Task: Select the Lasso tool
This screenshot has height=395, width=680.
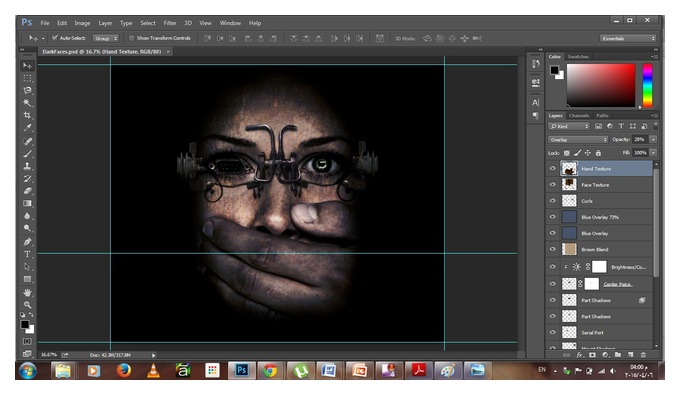Action: (x=27, y=90)
